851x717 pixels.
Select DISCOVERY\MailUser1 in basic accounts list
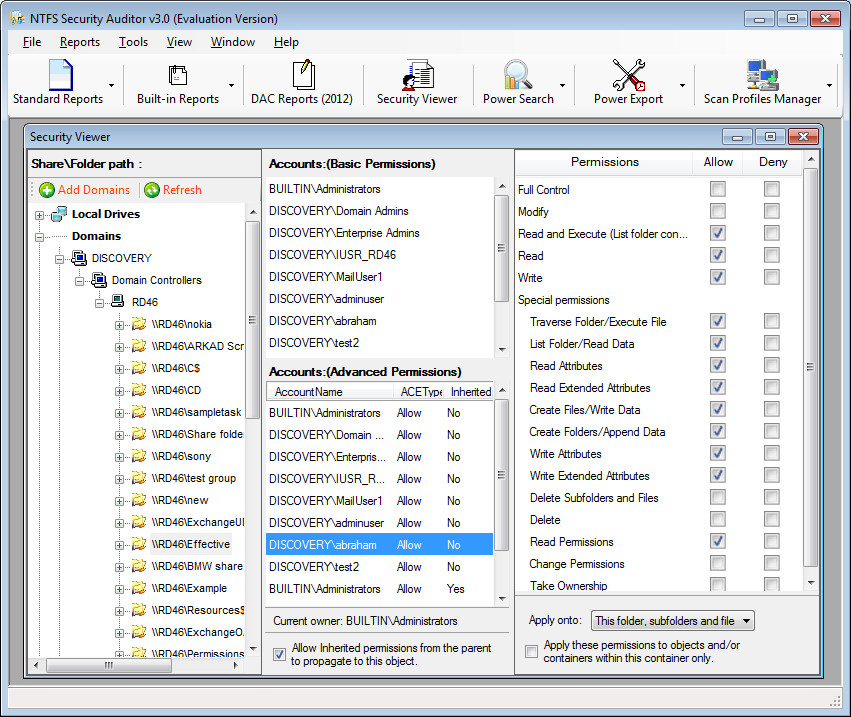(325, 277)
